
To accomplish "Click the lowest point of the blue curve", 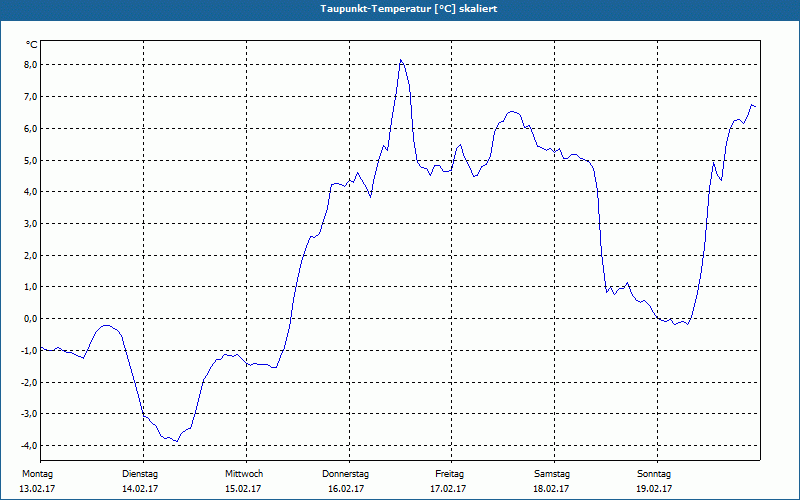I will 177,441.
